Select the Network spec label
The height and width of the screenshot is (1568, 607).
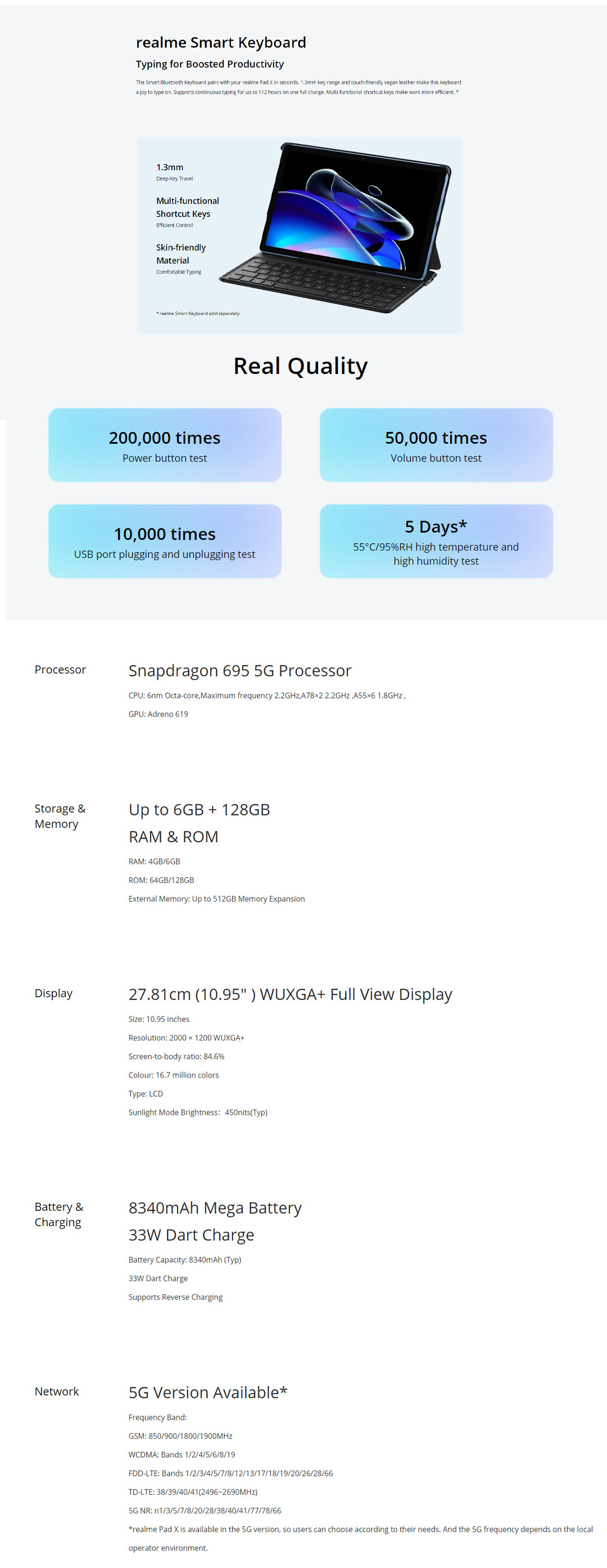tap(57, 1391)
